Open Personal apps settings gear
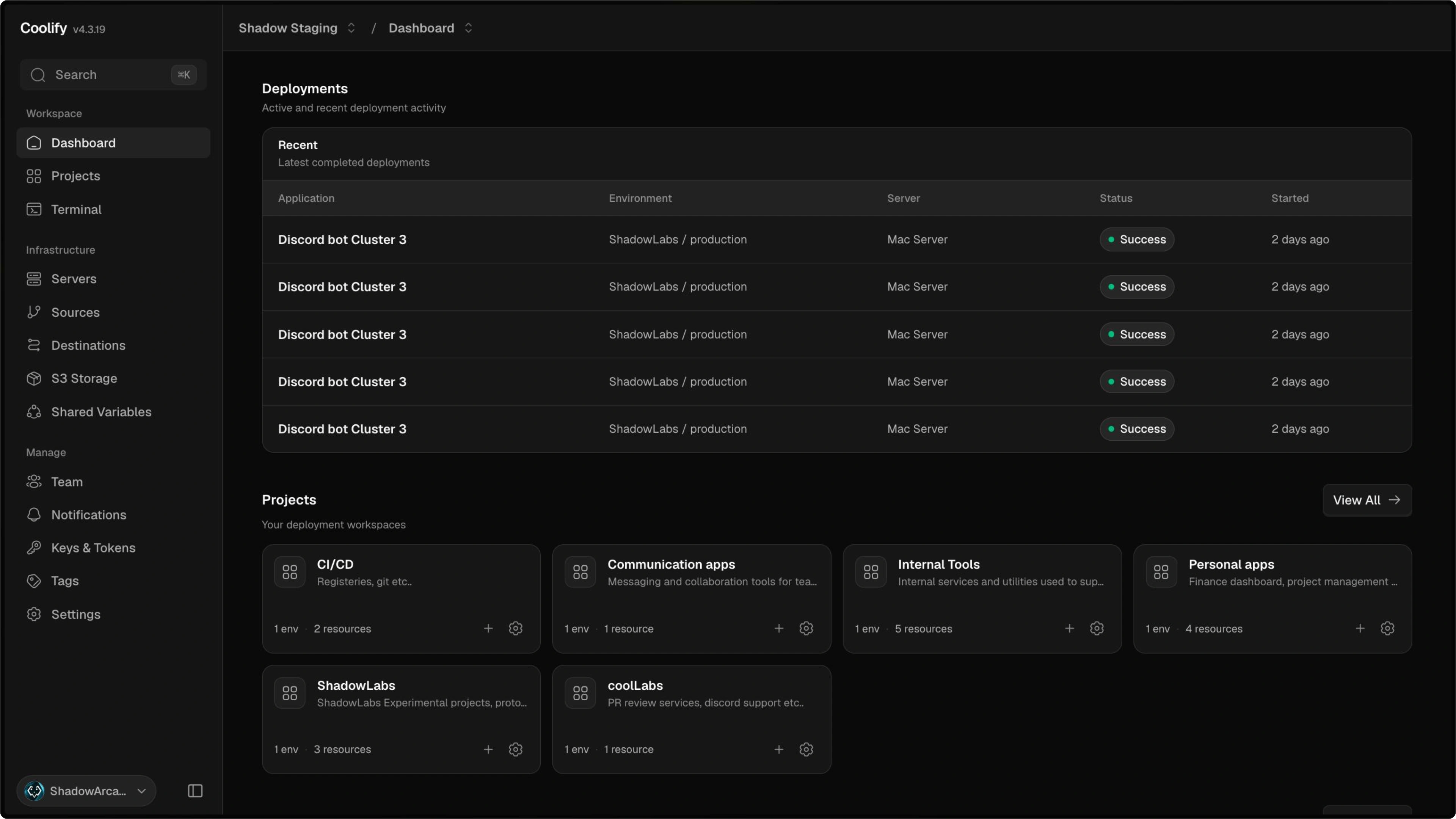1456x819 pixels. [x=1387, y=629]
